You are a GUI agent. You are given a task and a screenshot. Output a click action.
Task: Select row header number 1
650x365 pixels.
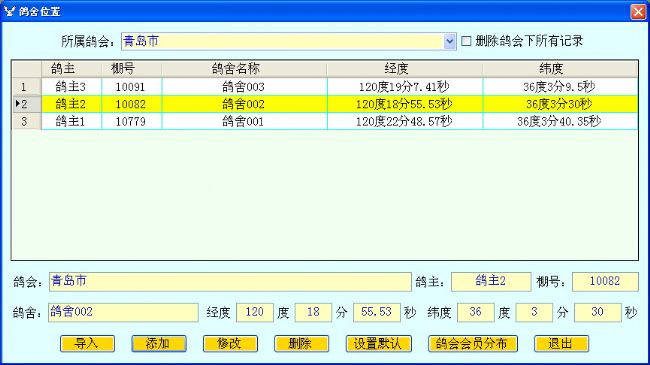point(27,87)
